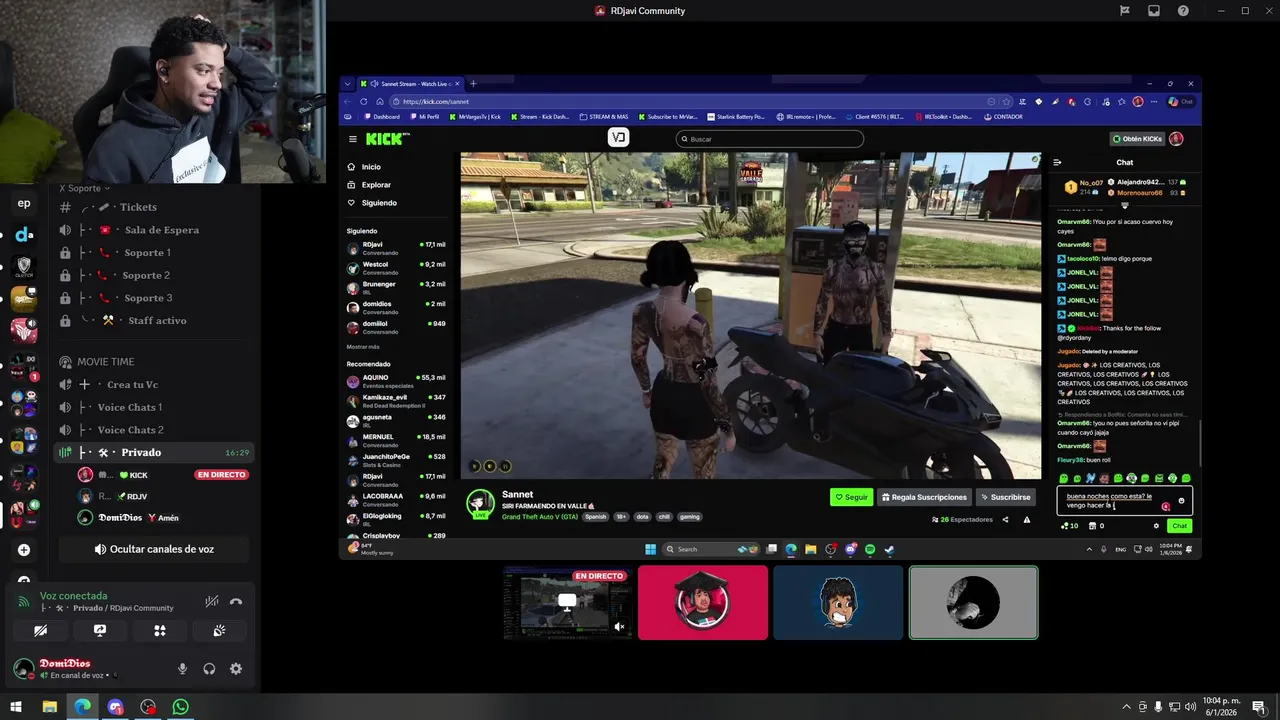Open Grand Theft Auto V (GTA) category link

540,517
